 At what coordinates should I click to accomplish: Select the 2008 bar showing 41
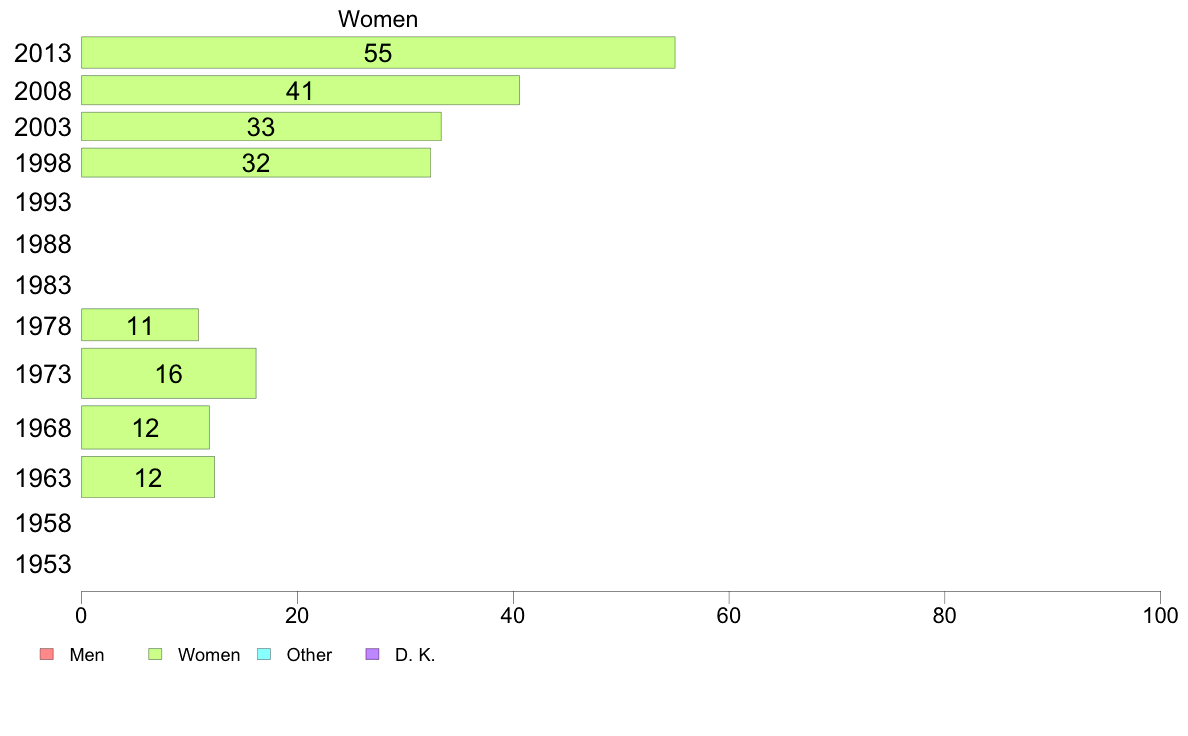[300, 90]
